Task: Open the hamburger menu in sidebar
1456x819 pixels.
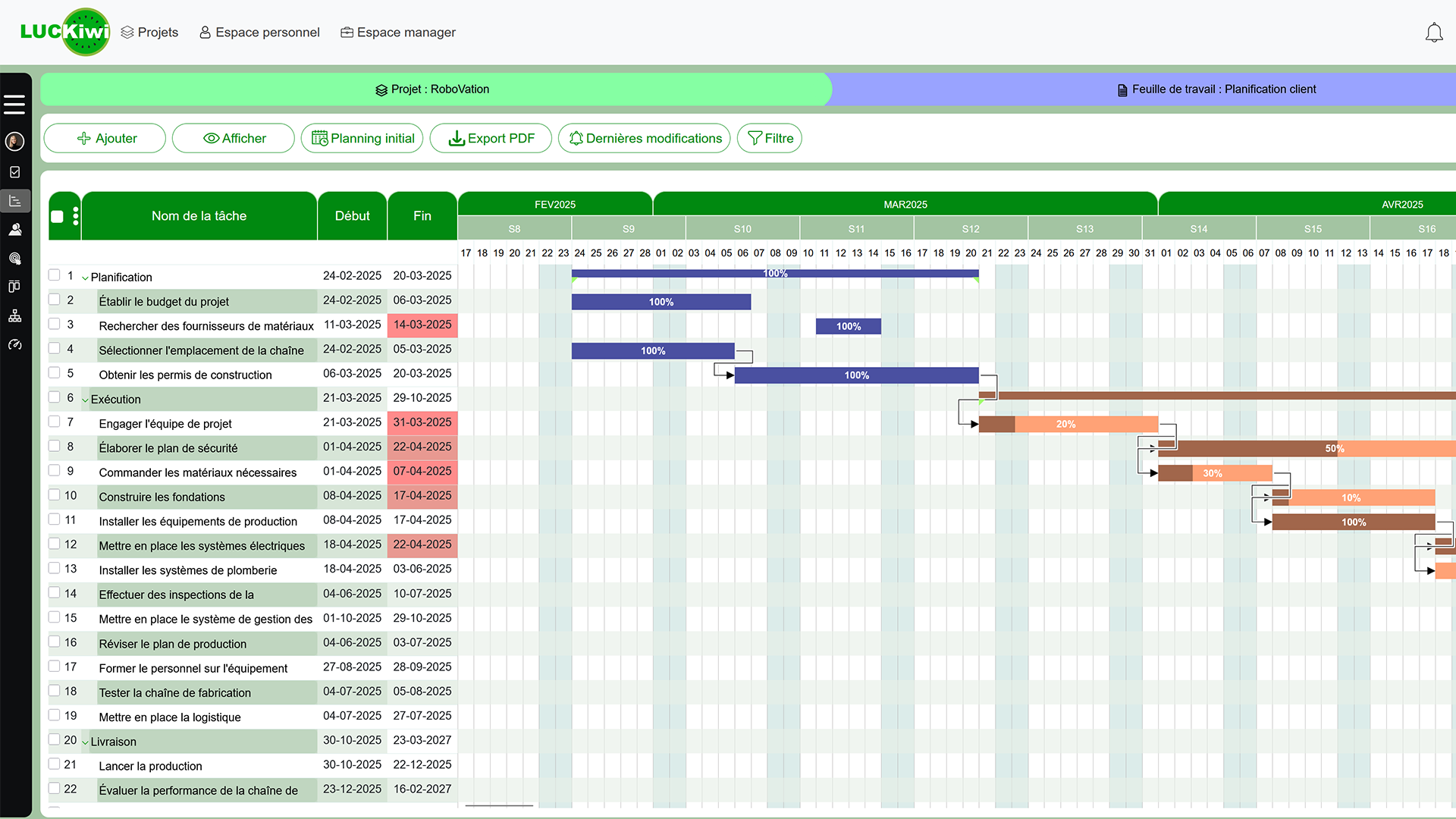Action: point(14,105)
